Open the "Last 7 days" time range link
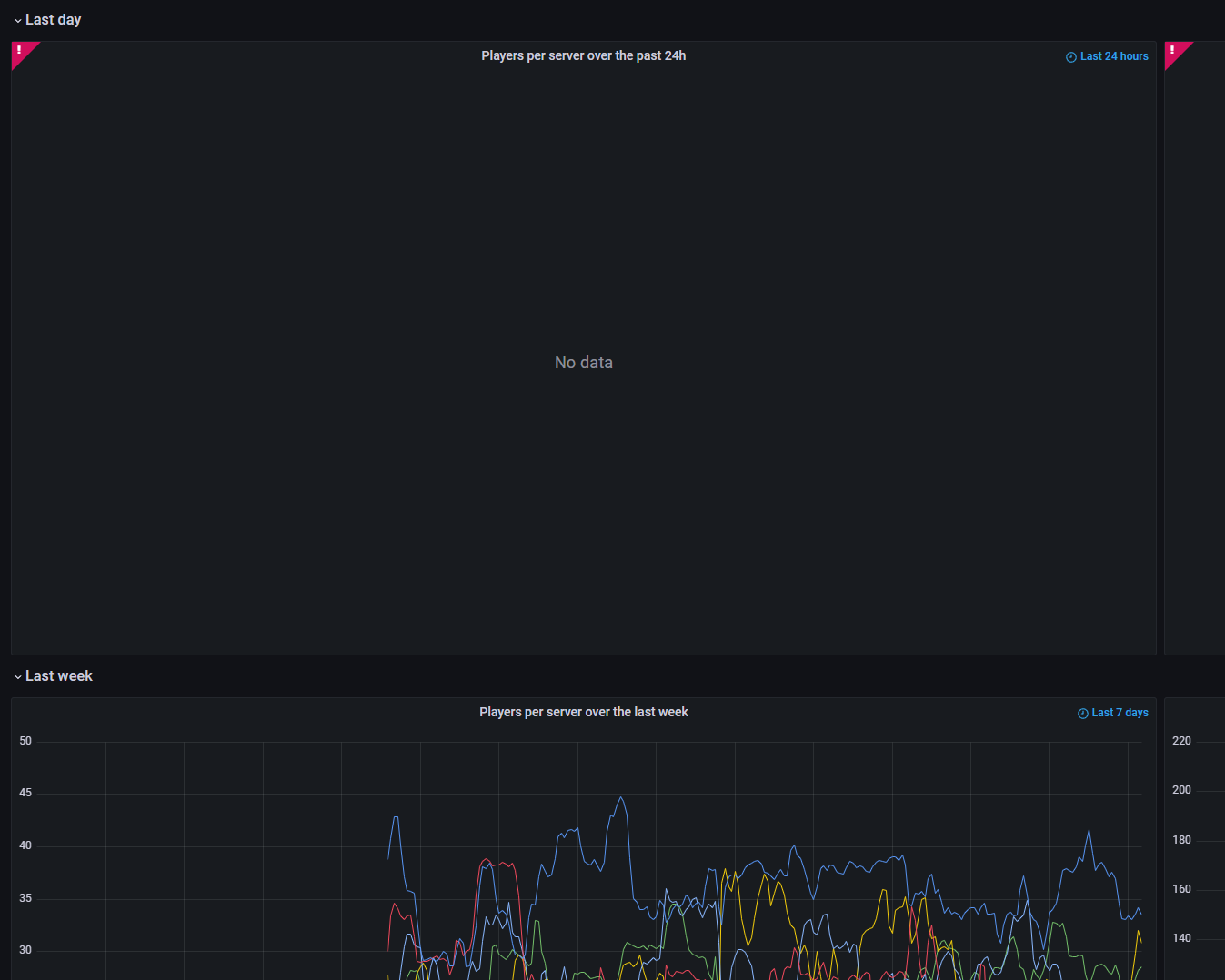 click(1119, 712)
